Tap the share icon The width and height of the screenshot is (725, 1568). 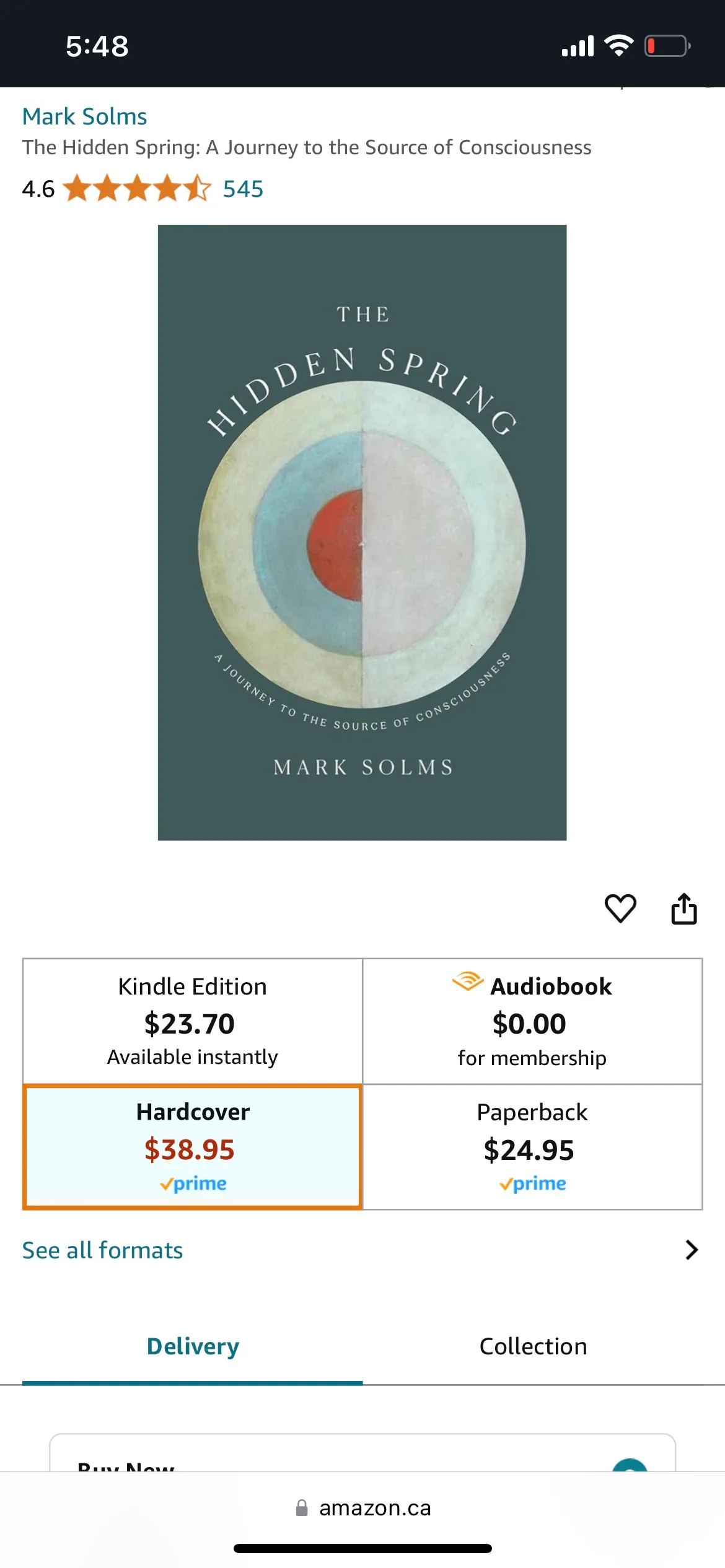tap(684, 908)
